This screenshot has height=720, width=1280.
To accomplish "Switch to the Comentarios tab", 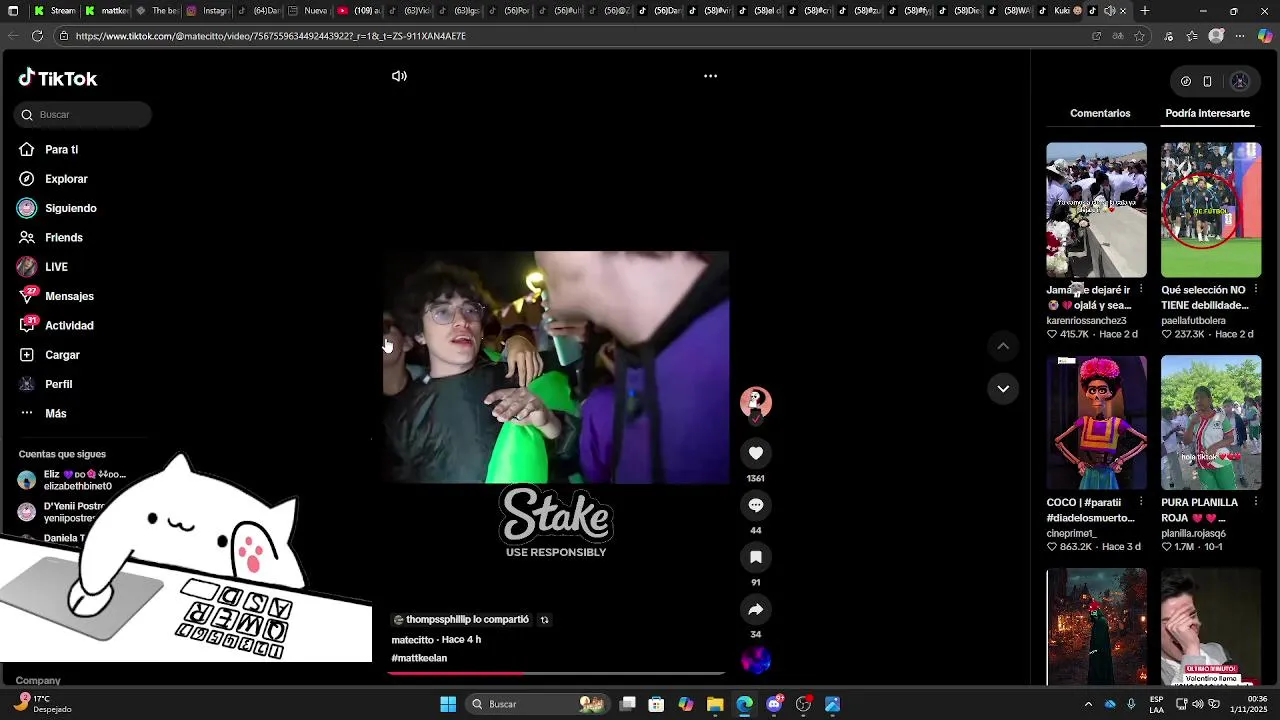I will pos(1100,113).
